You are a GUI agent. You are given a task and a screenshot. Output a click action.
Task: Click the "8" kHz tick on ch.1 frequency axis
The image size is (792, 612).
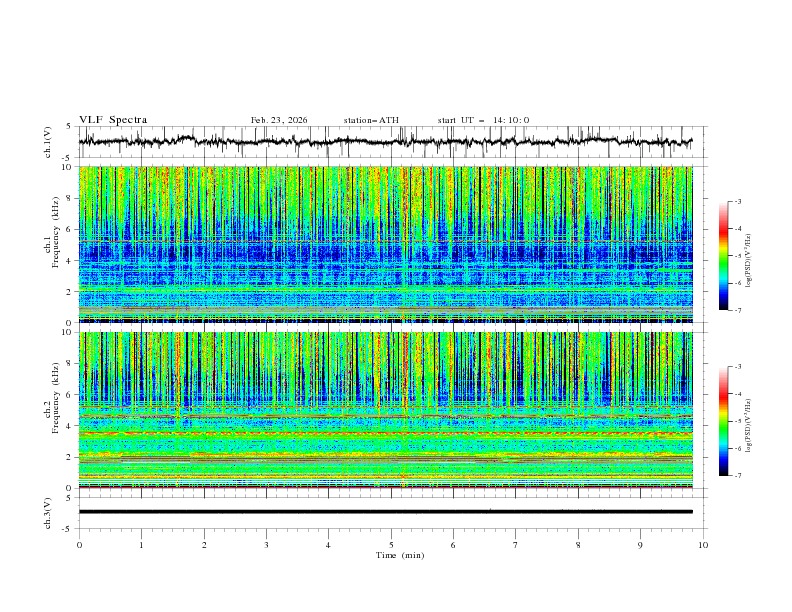pyautogui.click(x=70, y=198)
